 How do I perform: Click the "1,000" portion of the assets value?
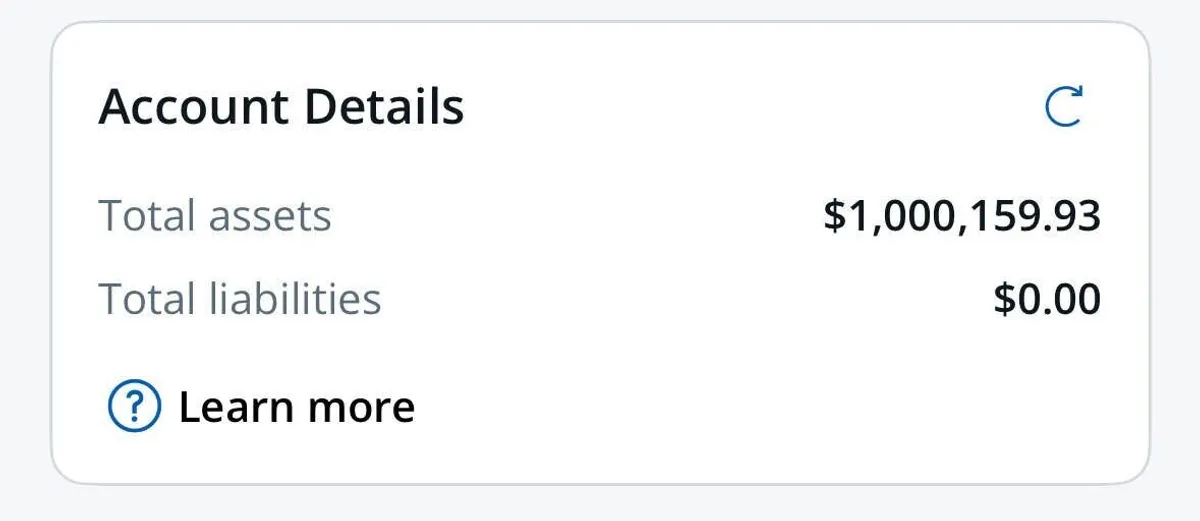904,216
